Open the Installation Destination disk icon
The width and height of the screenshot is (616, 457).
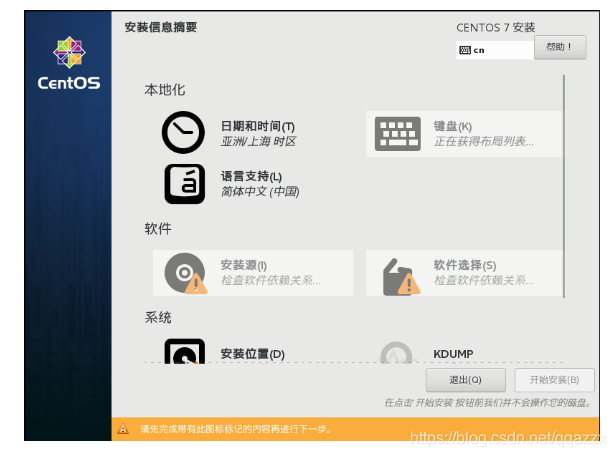tap(185, 351)
